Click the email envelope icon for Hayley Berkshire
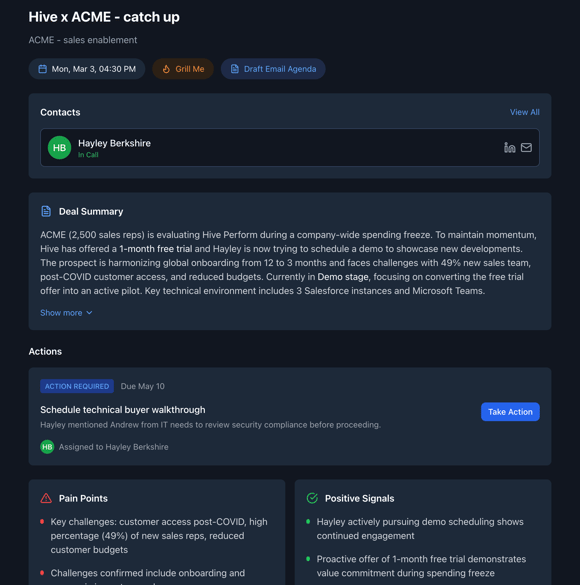The height and width of the screenshot is (585, 580). 526,148
